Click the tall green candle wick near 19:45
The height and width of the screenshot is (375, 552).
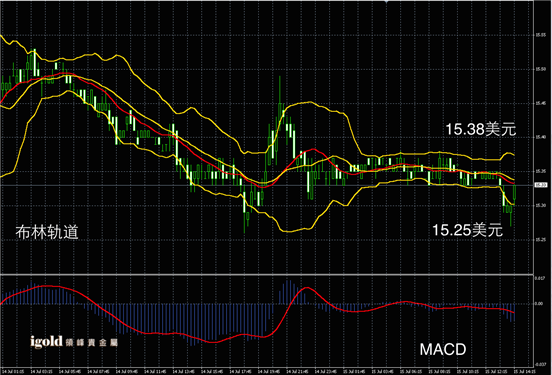280,90
